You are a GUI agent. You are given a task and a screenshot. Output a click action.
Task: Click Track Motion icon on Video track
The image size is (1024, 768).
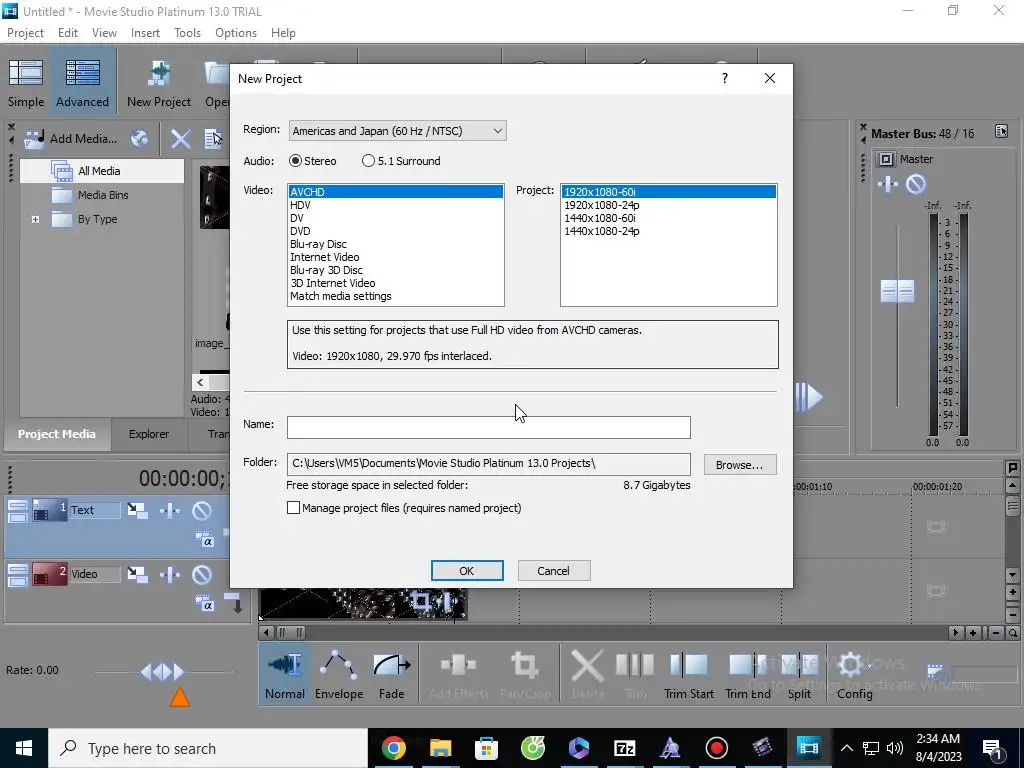(x=137, y=574)
